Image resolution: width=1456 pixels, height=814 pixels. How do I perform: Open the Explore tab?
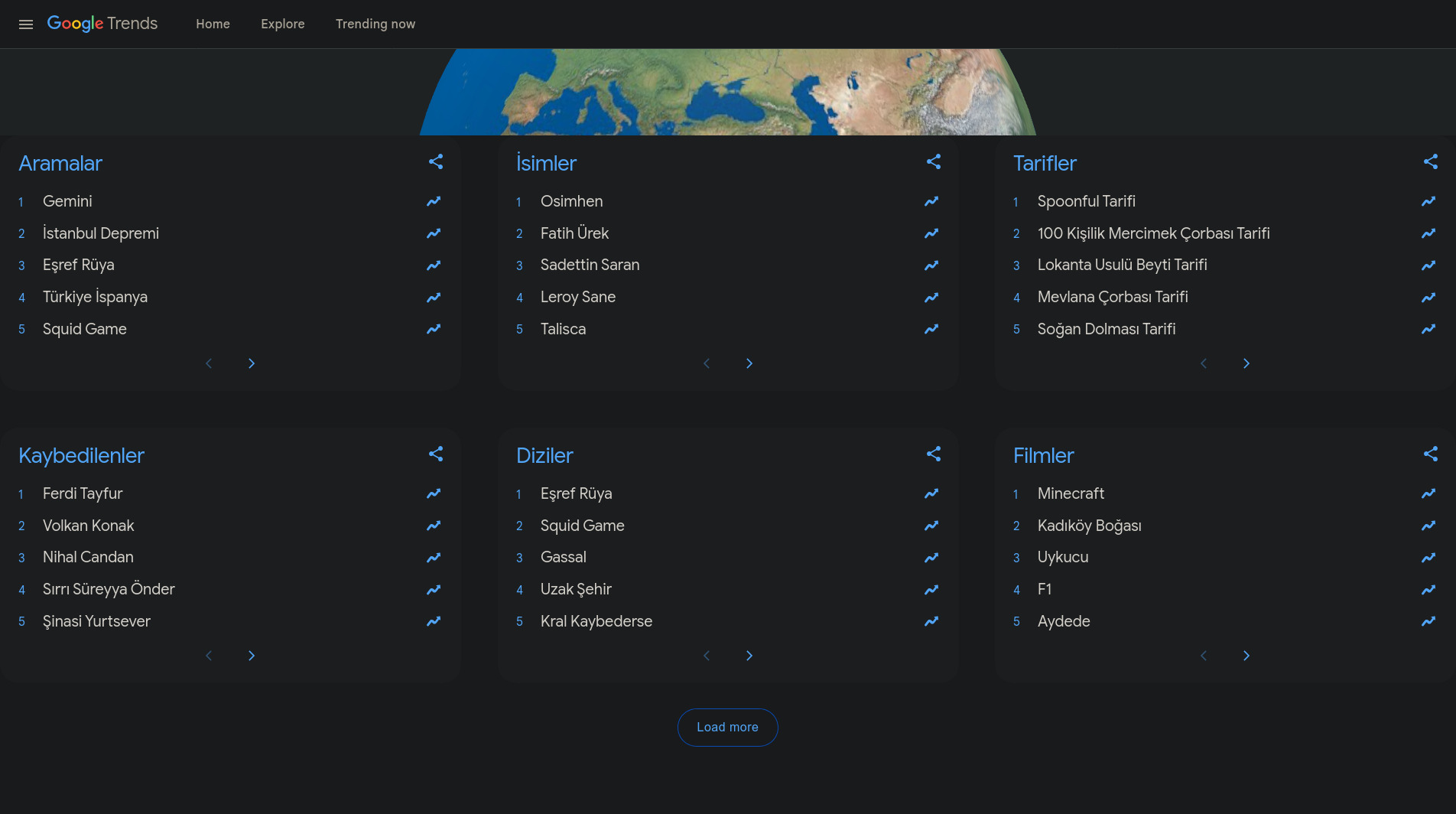pos(282,24)
